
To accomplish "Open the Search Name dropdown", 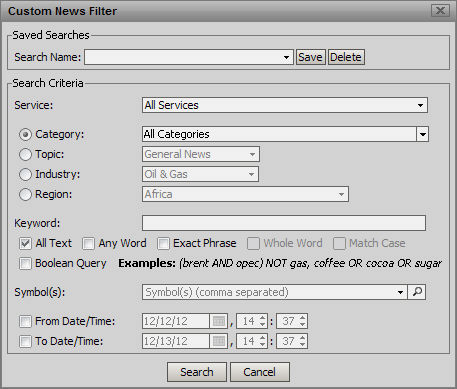I will (189, 57).
